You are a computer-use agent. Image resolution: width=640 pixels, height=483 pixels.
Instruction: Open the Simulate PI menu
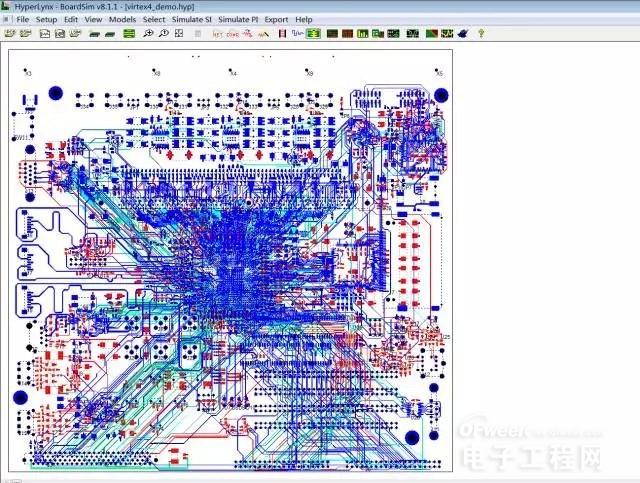click(x=238, y=19)
